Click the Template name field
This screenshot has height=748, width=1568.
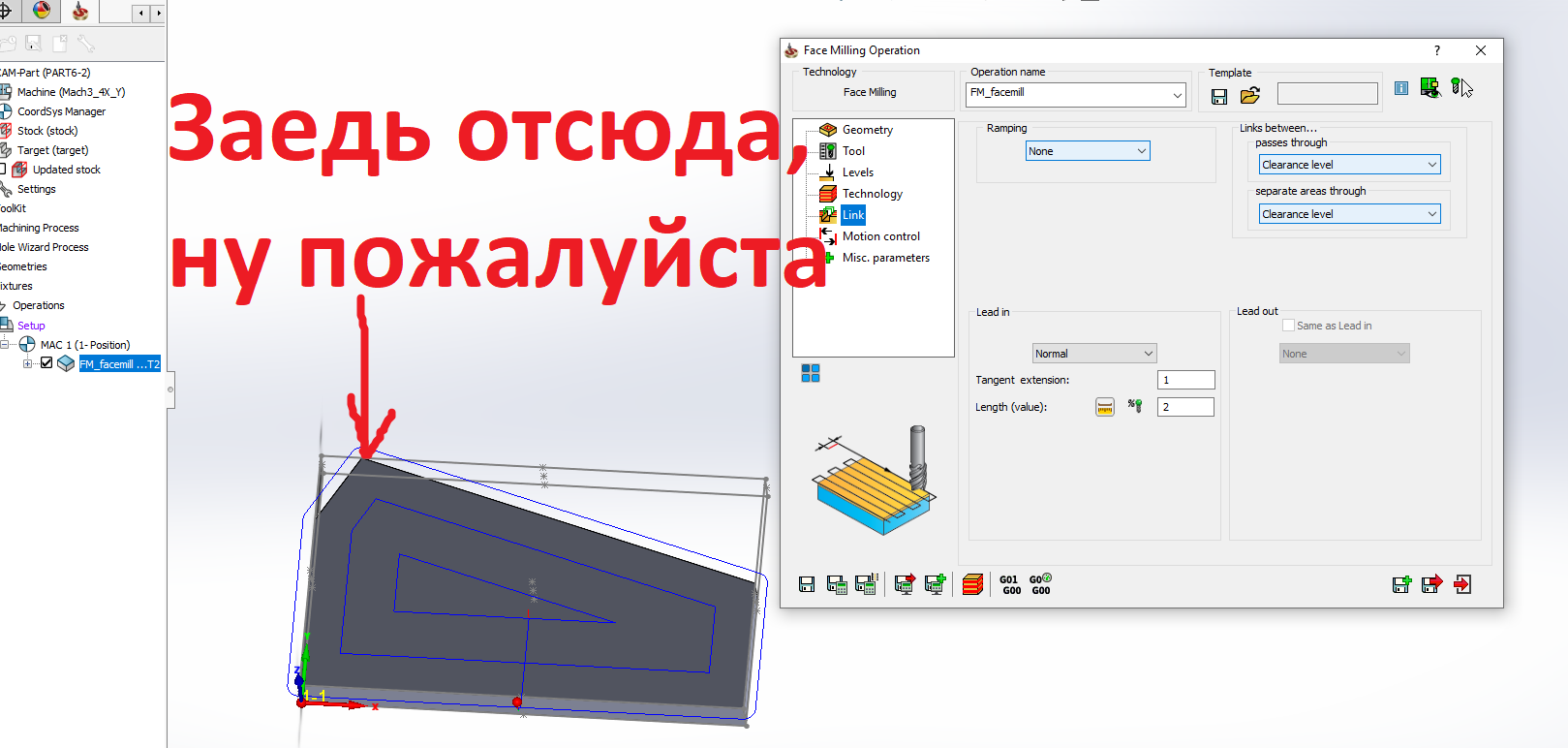(1327, 93)
